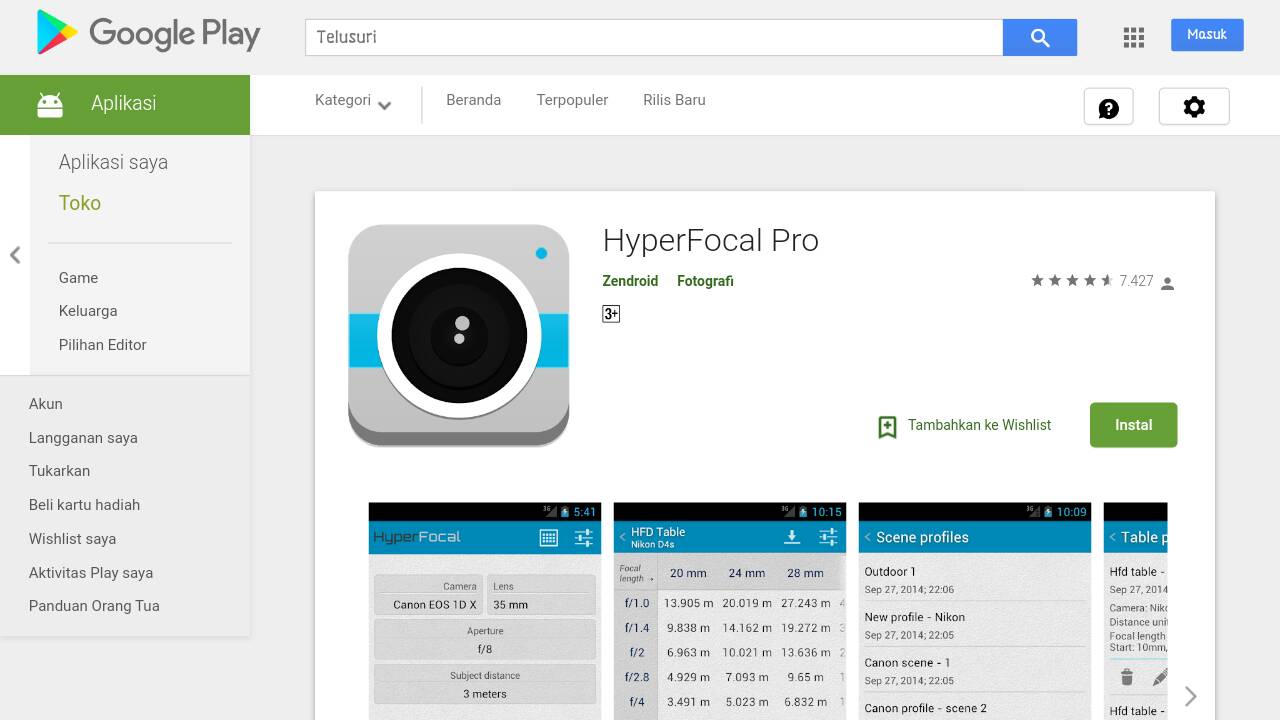Click the Aplikasi green header
Viewport: 1280px width, 720px height.
[125, 104]
